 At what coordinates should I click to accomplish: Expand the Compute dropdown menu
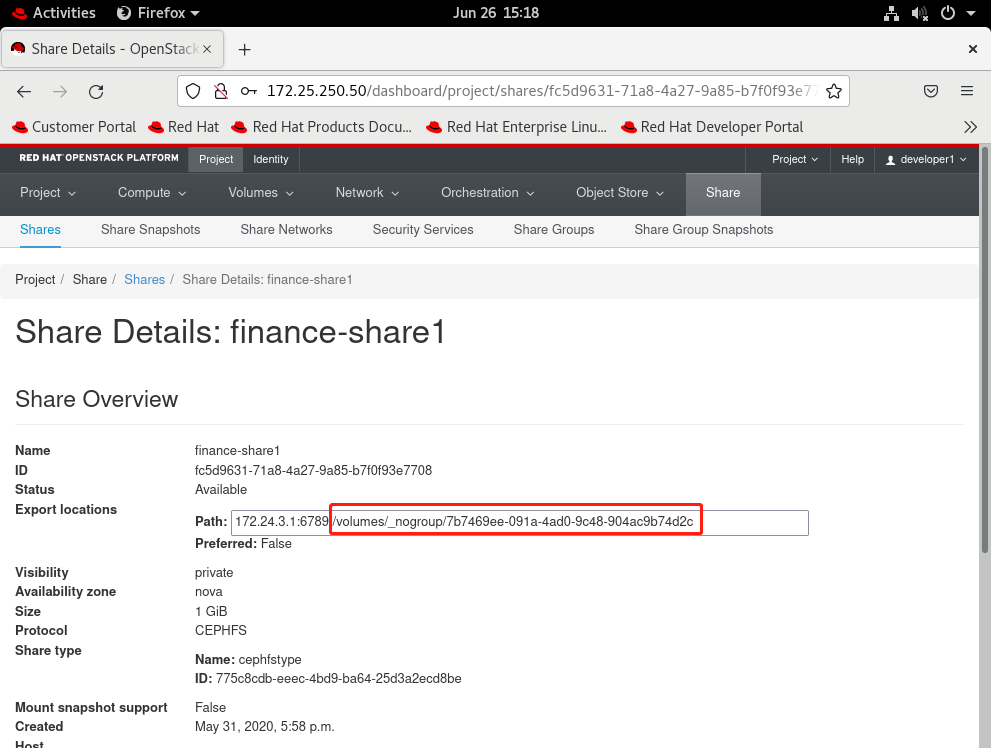click(152, 193)
